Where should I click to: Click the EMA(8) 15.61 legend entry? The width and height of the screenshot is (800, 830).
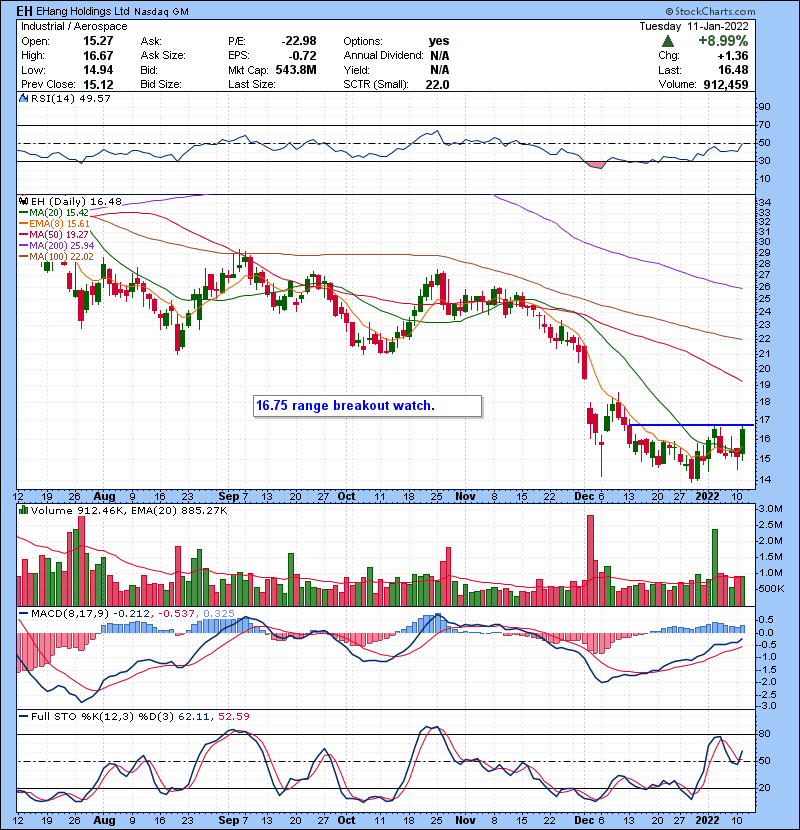tap(55, 224)
